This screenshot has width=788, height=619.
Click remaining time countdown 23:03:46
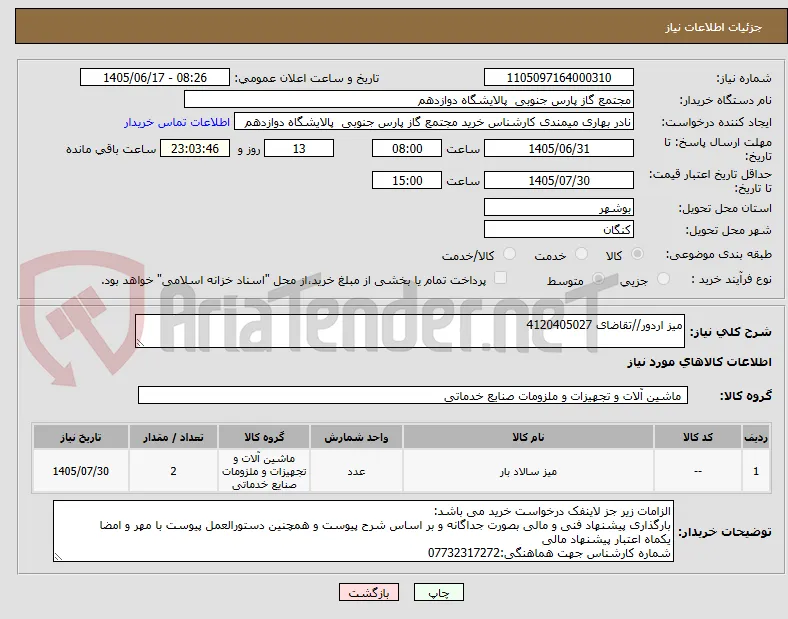[195, 149]
